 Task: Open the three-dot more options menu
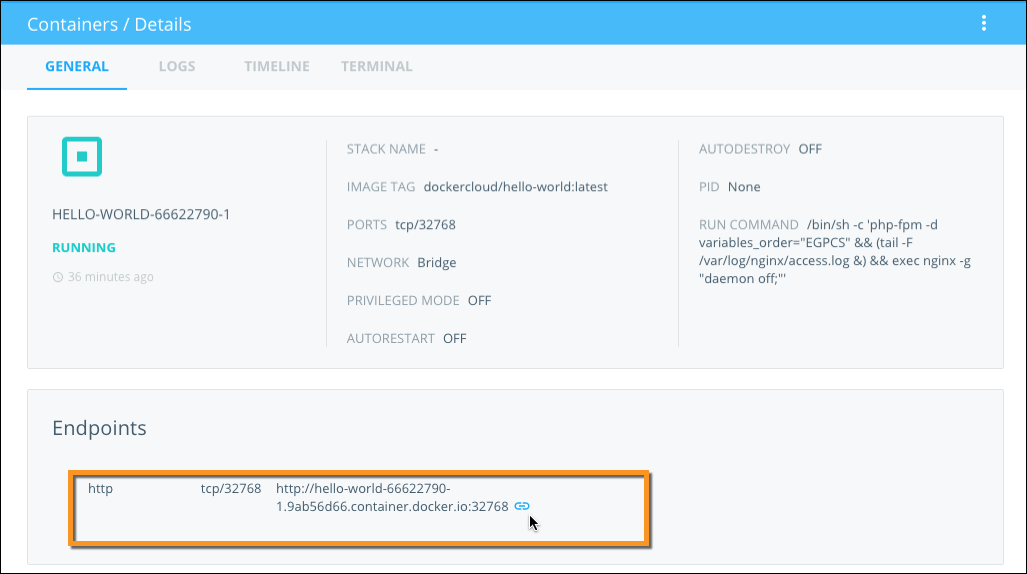click(984, 24)
